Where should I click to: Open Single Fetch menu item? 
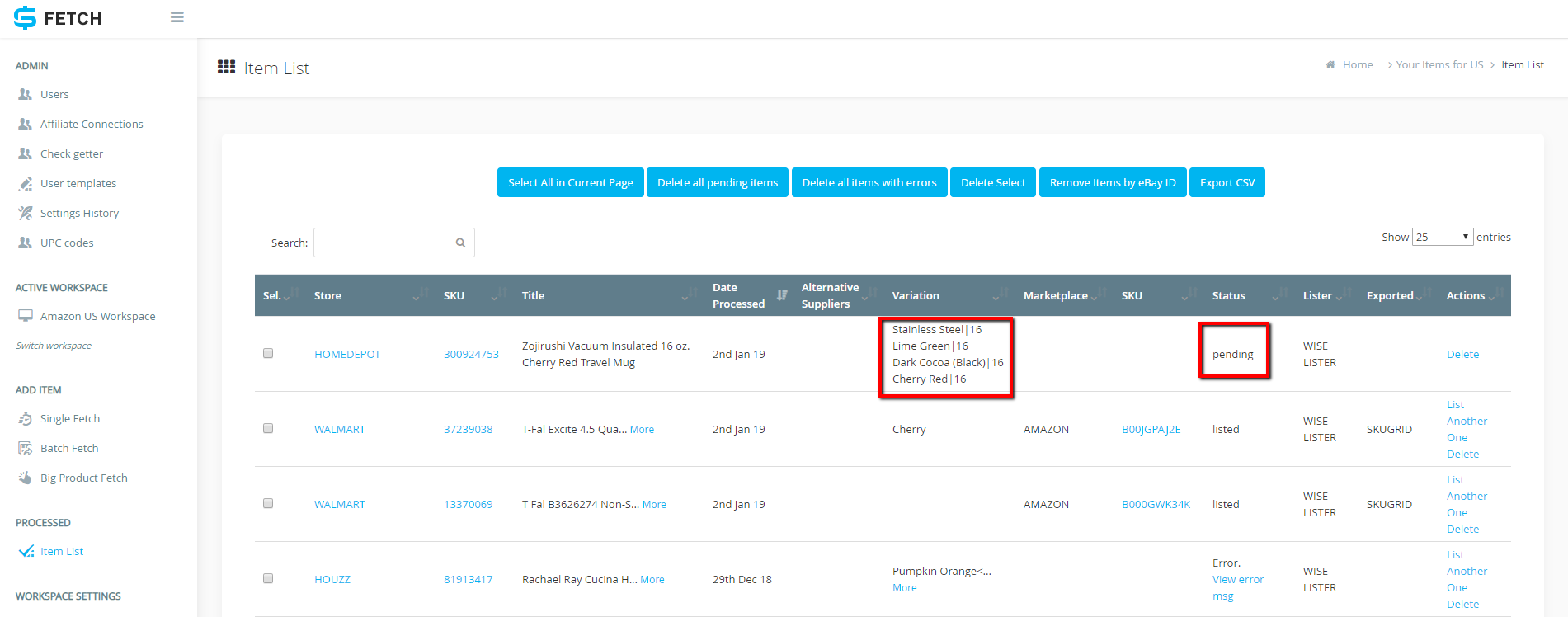click(70, 418)
